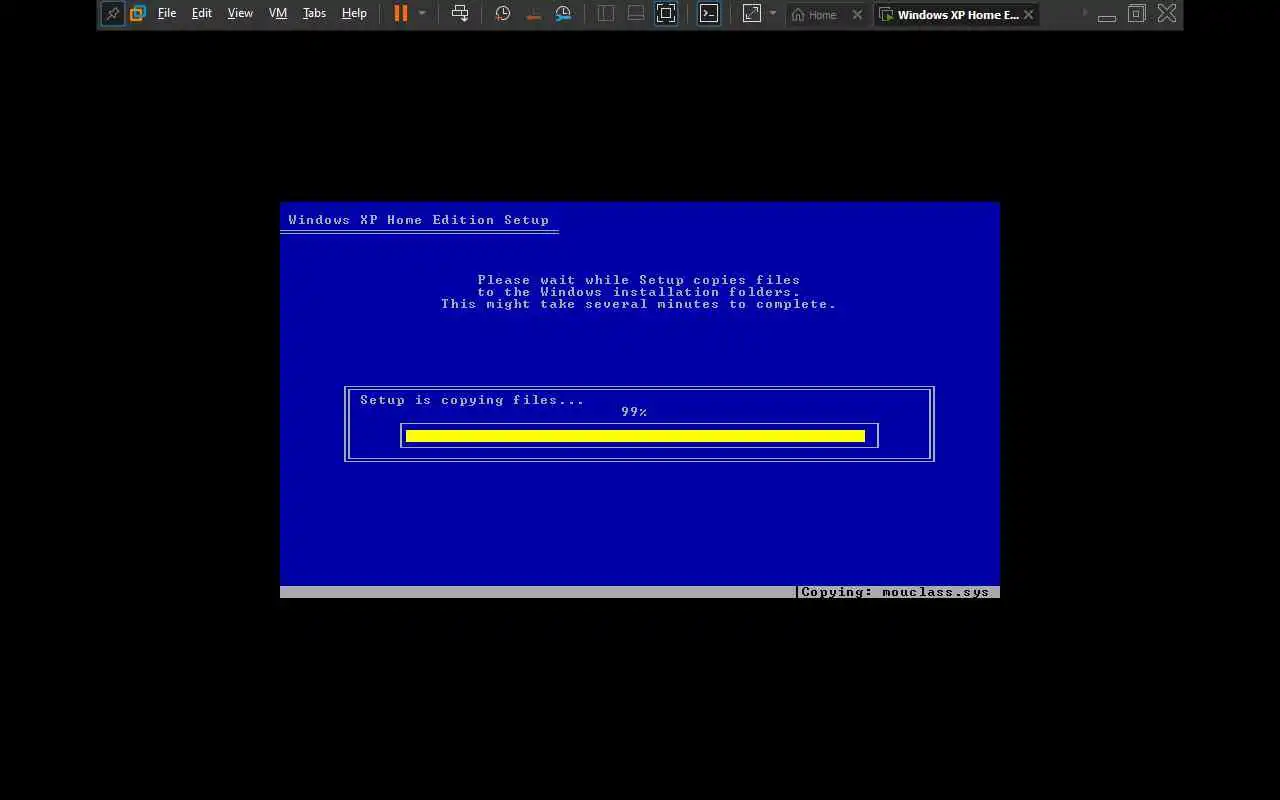
Task: Open the VM menu
Action: [278, 14]
